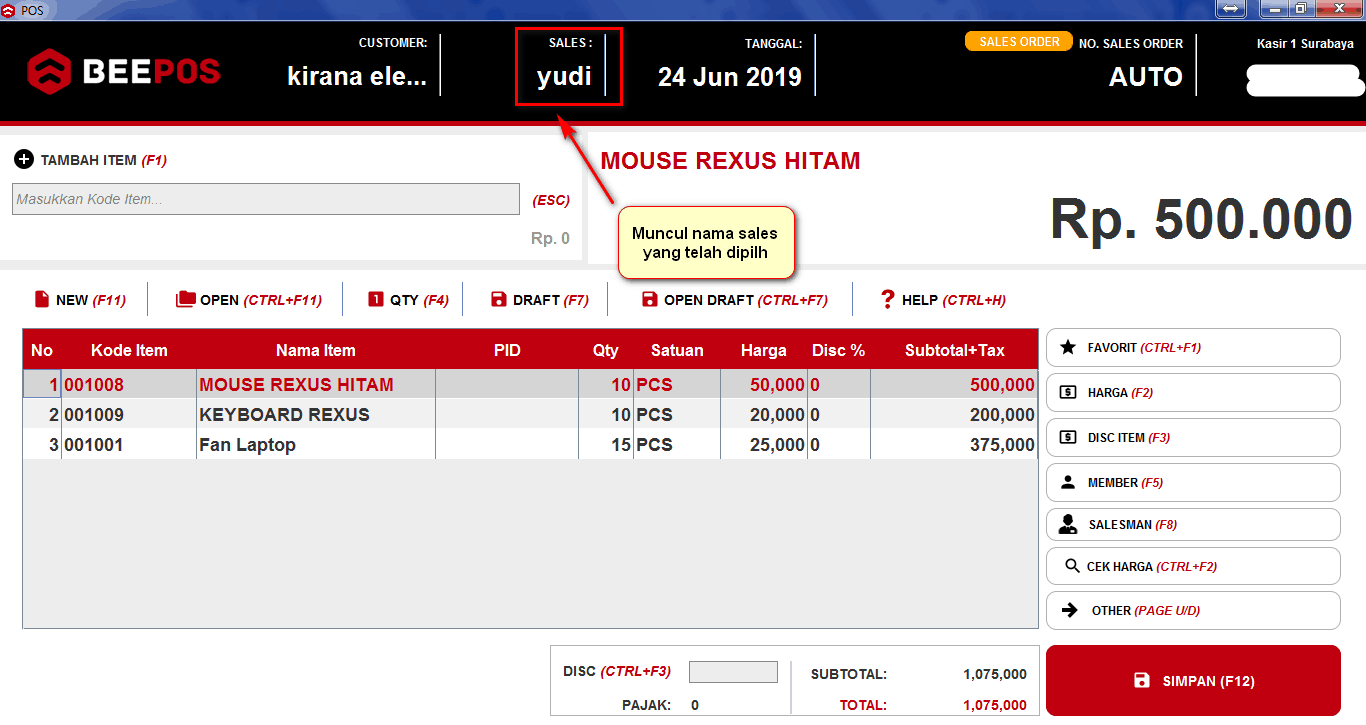Image resolution: width=1366 pixels, height=725 pixels.
Task: Click the DRAFT floppy disk icon
Action: [499, 299]
